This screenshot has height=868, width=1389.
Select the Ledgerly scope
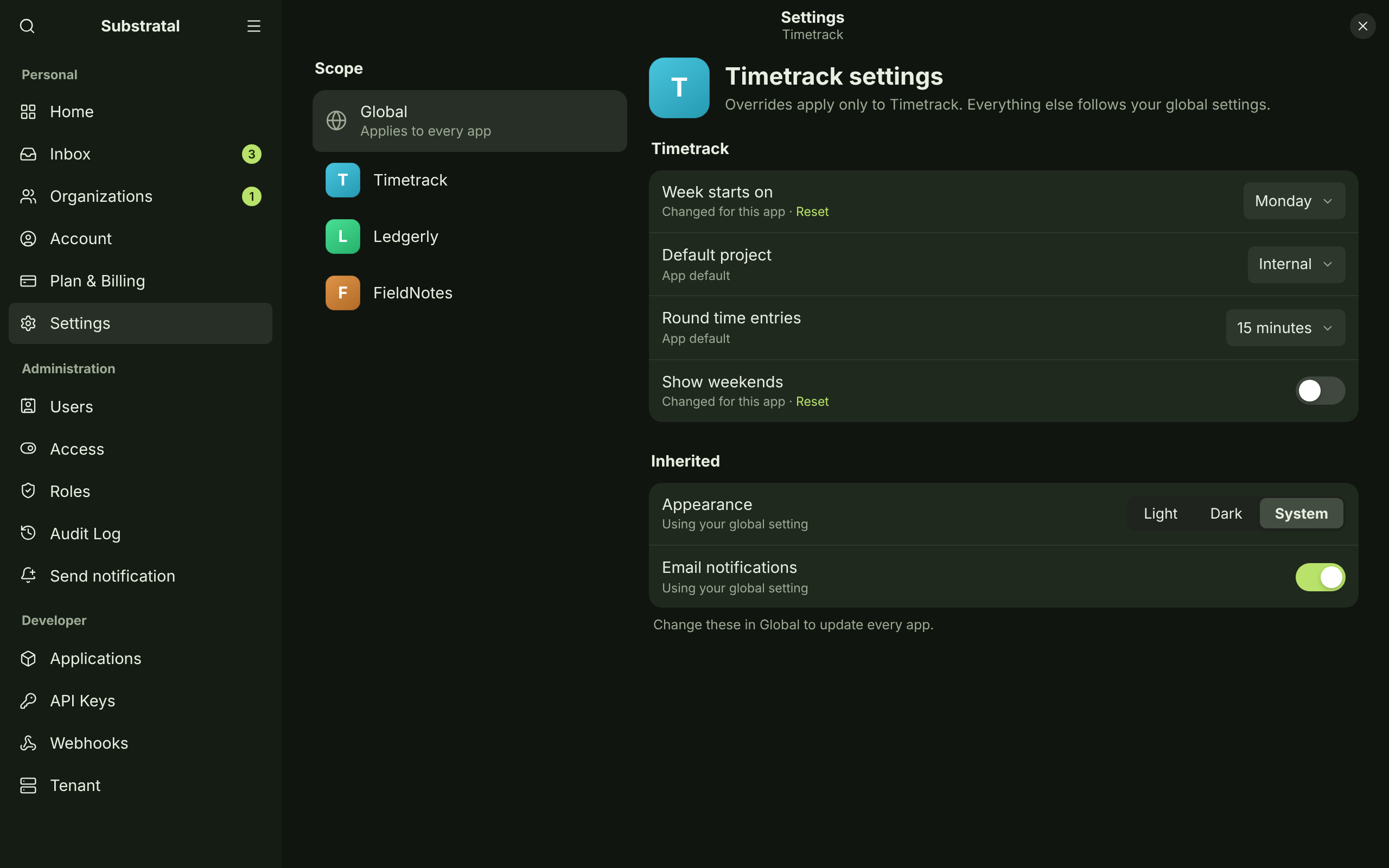(469, 237)
